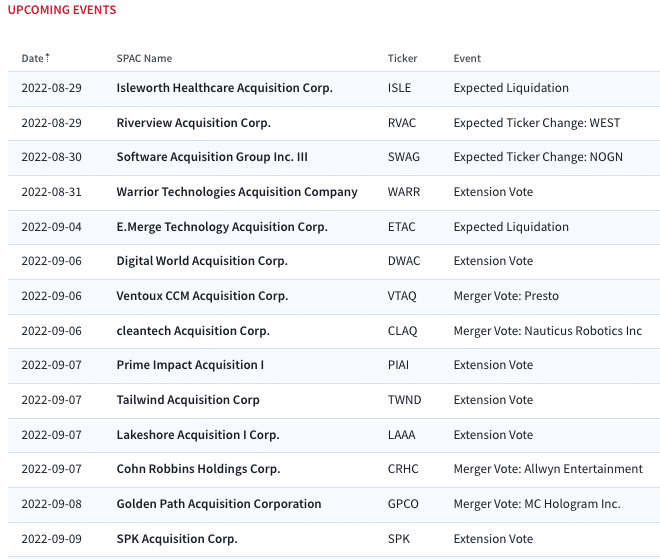Screen dimensions: 660x559
Task: Select the DWAC ticker cell
Action: [404, 261]
